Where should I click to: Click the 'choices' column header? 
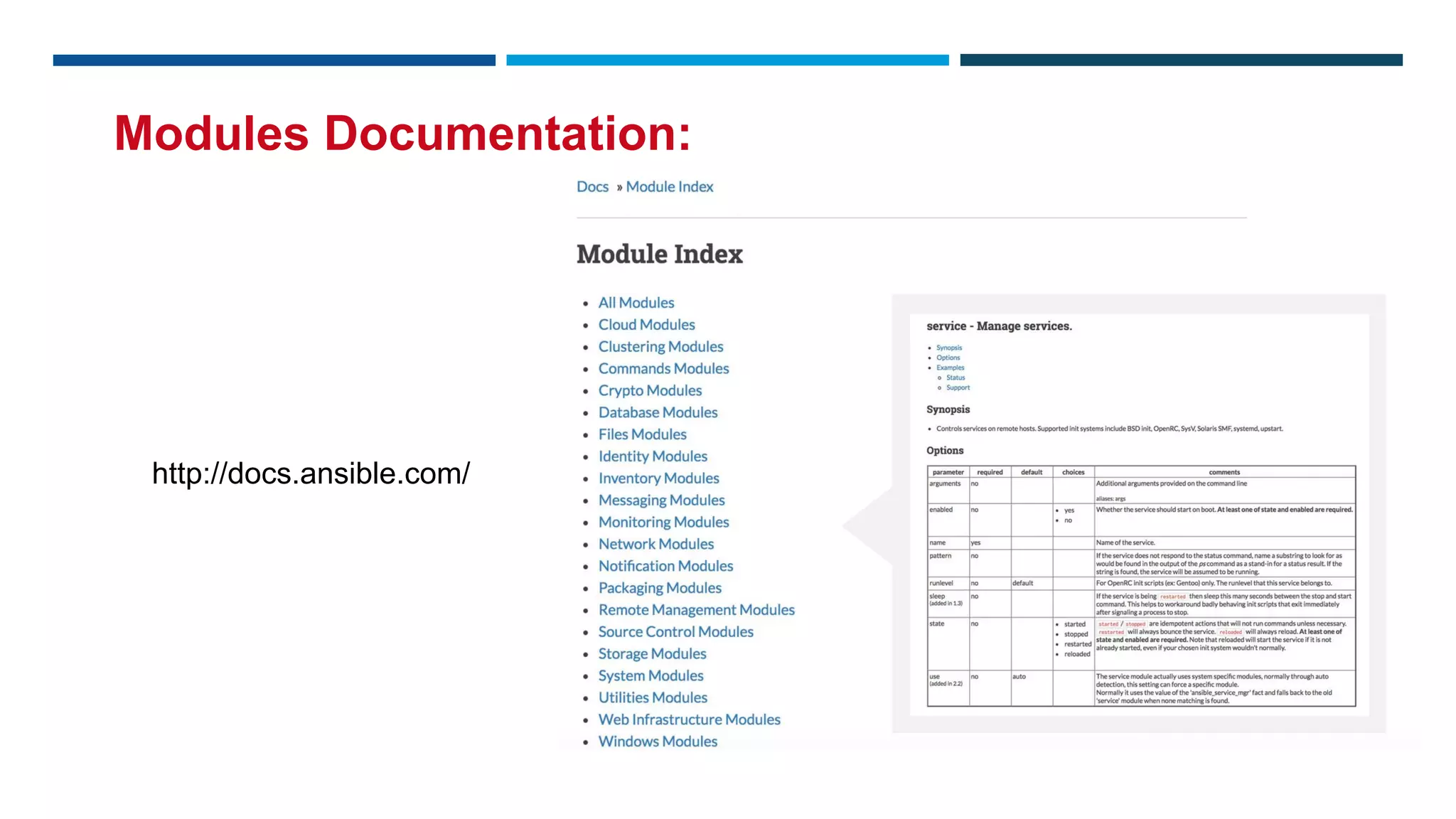tap(1074, 472)
